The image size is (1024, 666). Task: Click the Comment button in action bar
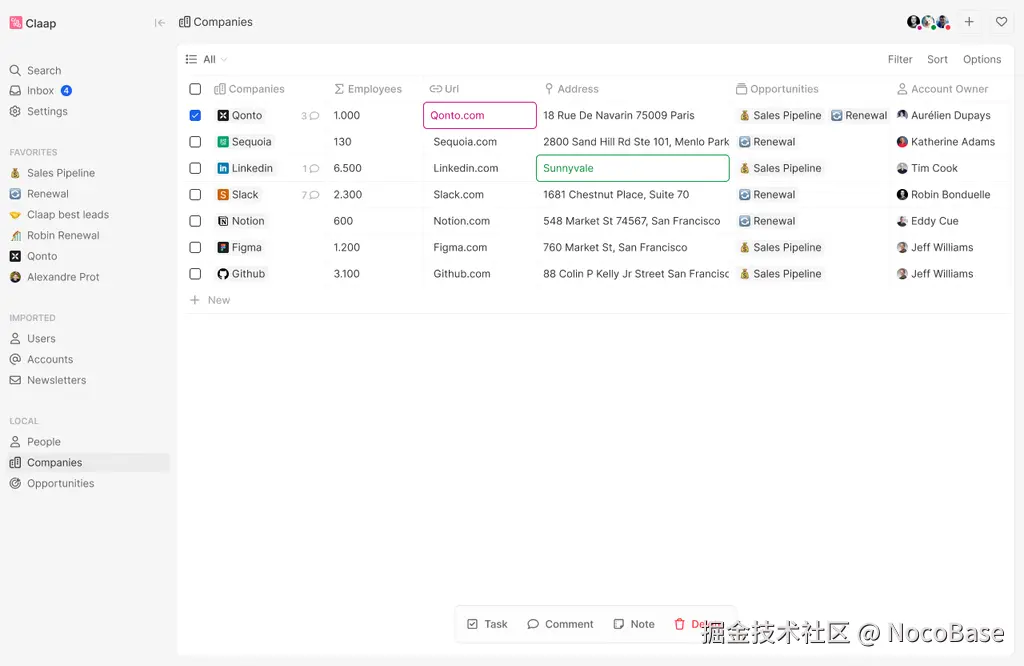560,624
